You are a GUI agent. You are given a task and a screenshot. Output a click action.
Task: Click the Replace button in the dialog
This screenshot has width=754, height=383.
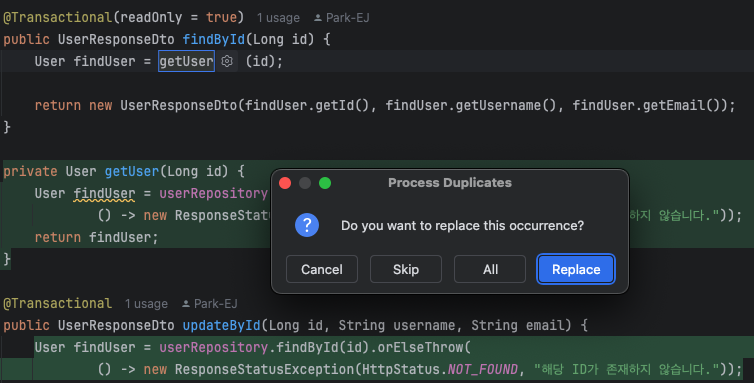coord(576,269)
